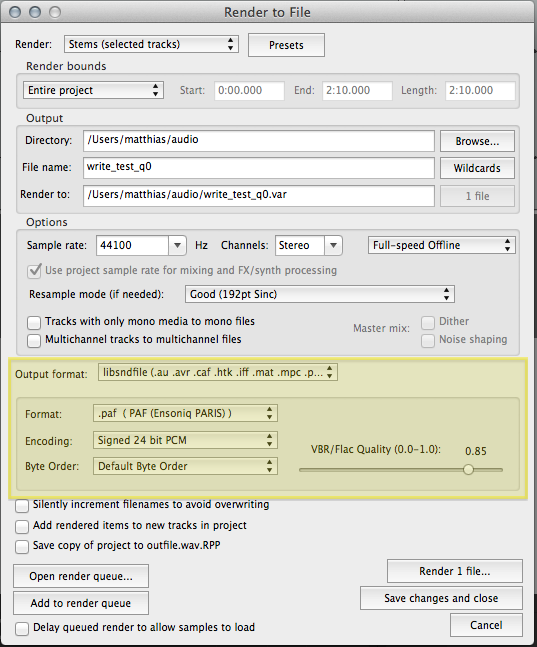Expand the Channels dropdown arrow
This screenshot has height=647, width=537.
coord(334,246)
